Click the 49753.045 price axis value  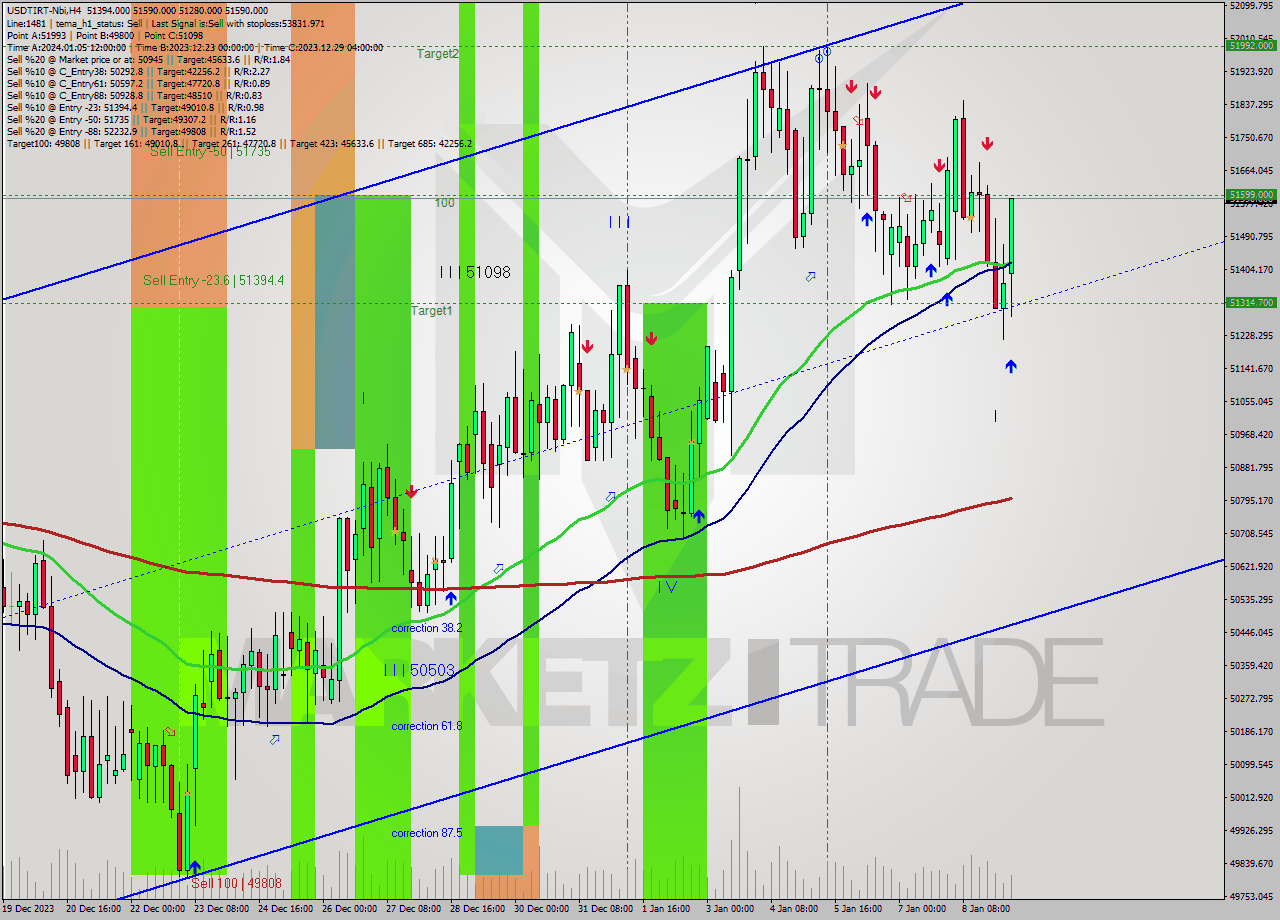point(1252,896)
